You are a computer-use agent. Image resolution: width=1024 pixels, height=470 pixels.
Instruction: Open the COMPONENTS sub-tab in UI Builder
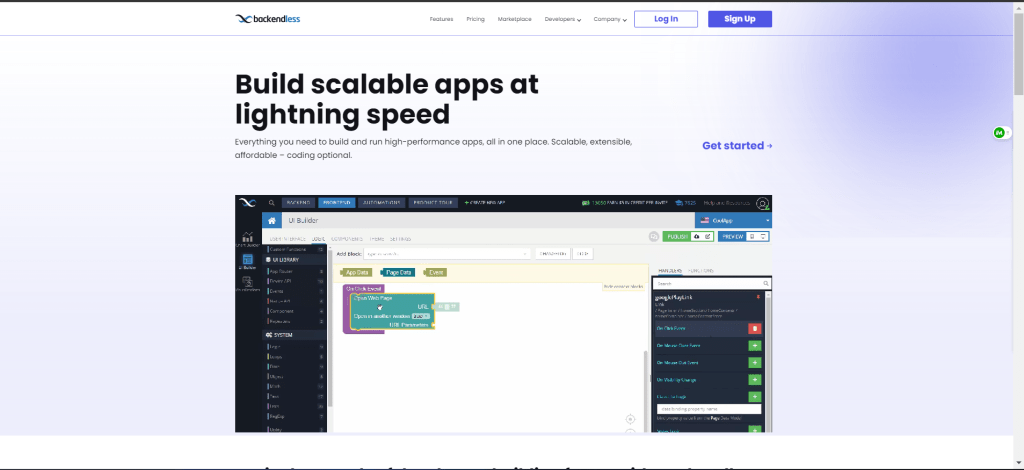[x=347, y=239]
